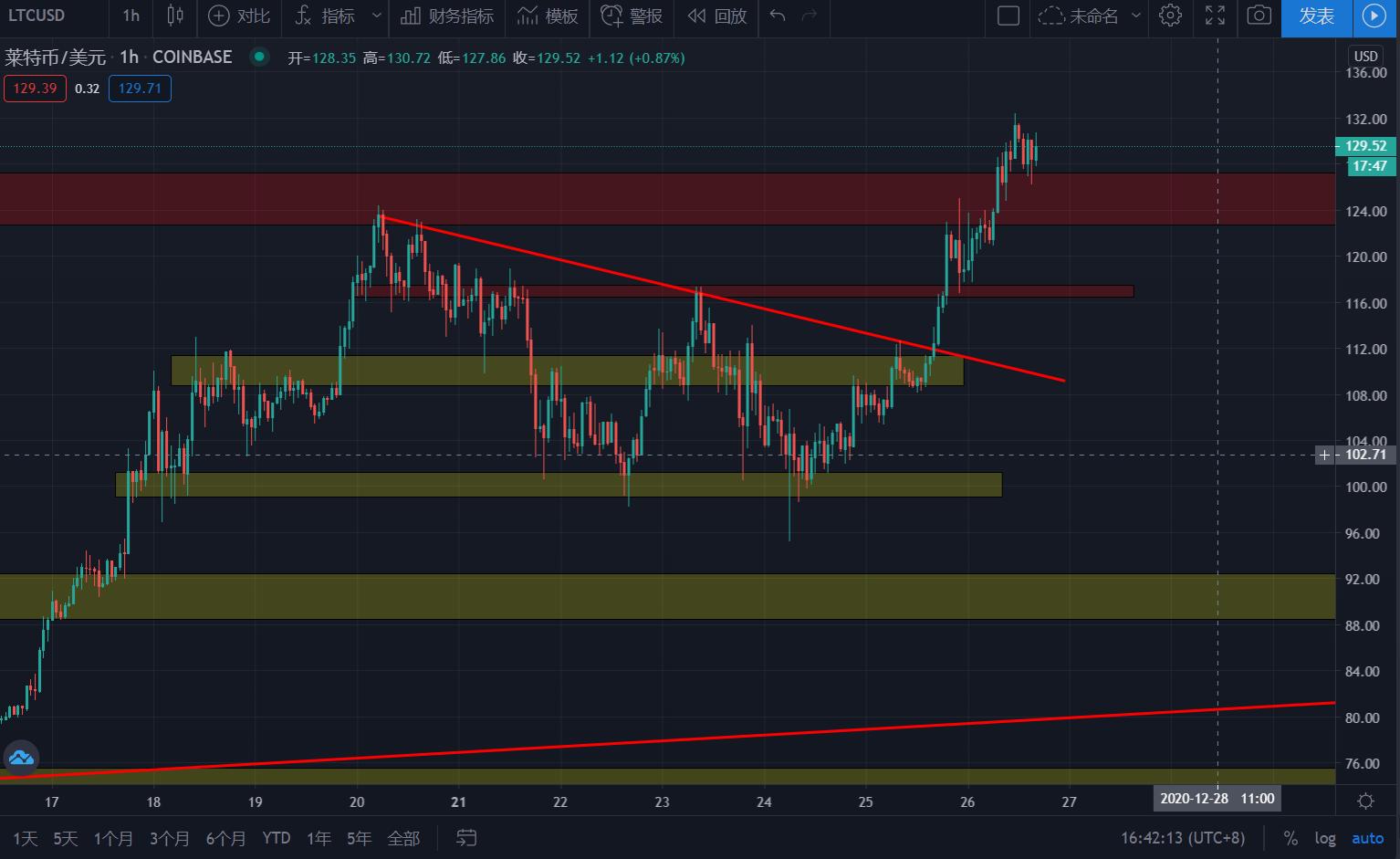Image resolution: width=1400 pixels, height=859 pixels.
Task: Expand the 未命名 layout dropdown arrow
Action: click(x=1136, y=16)
